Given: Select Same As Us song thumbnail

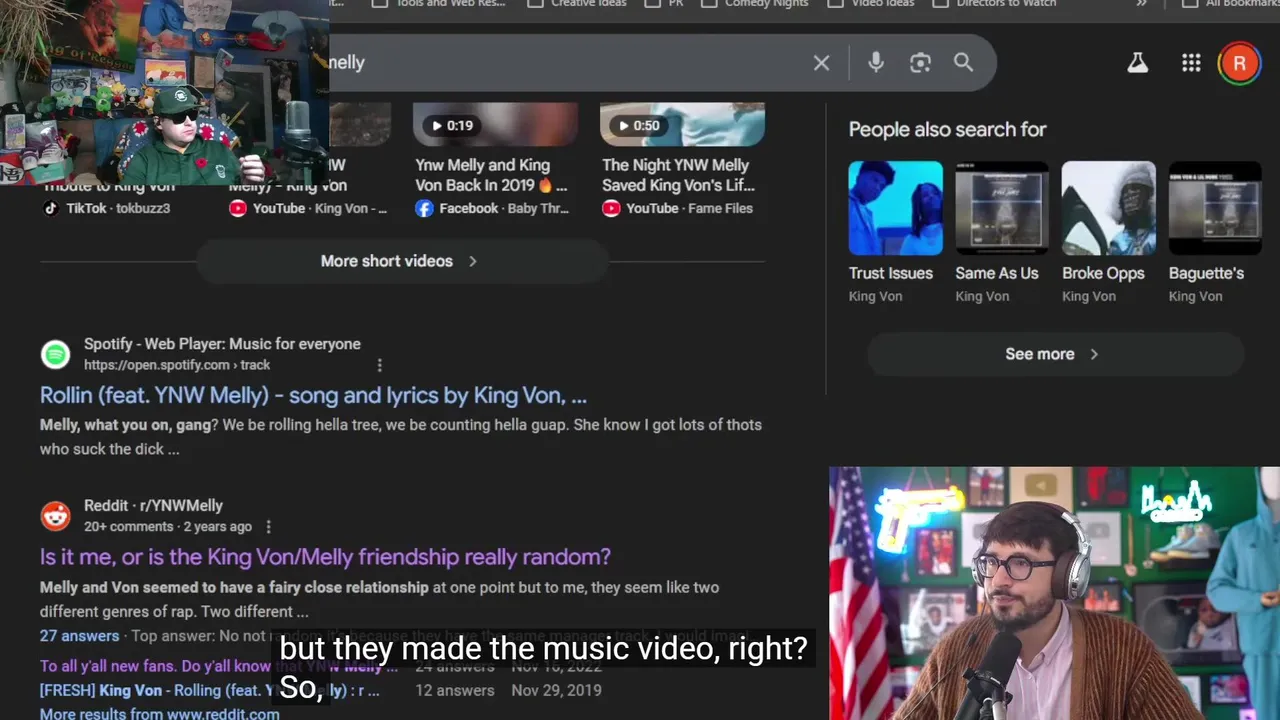Looking at the screenshot, I should coord(1002,208).
